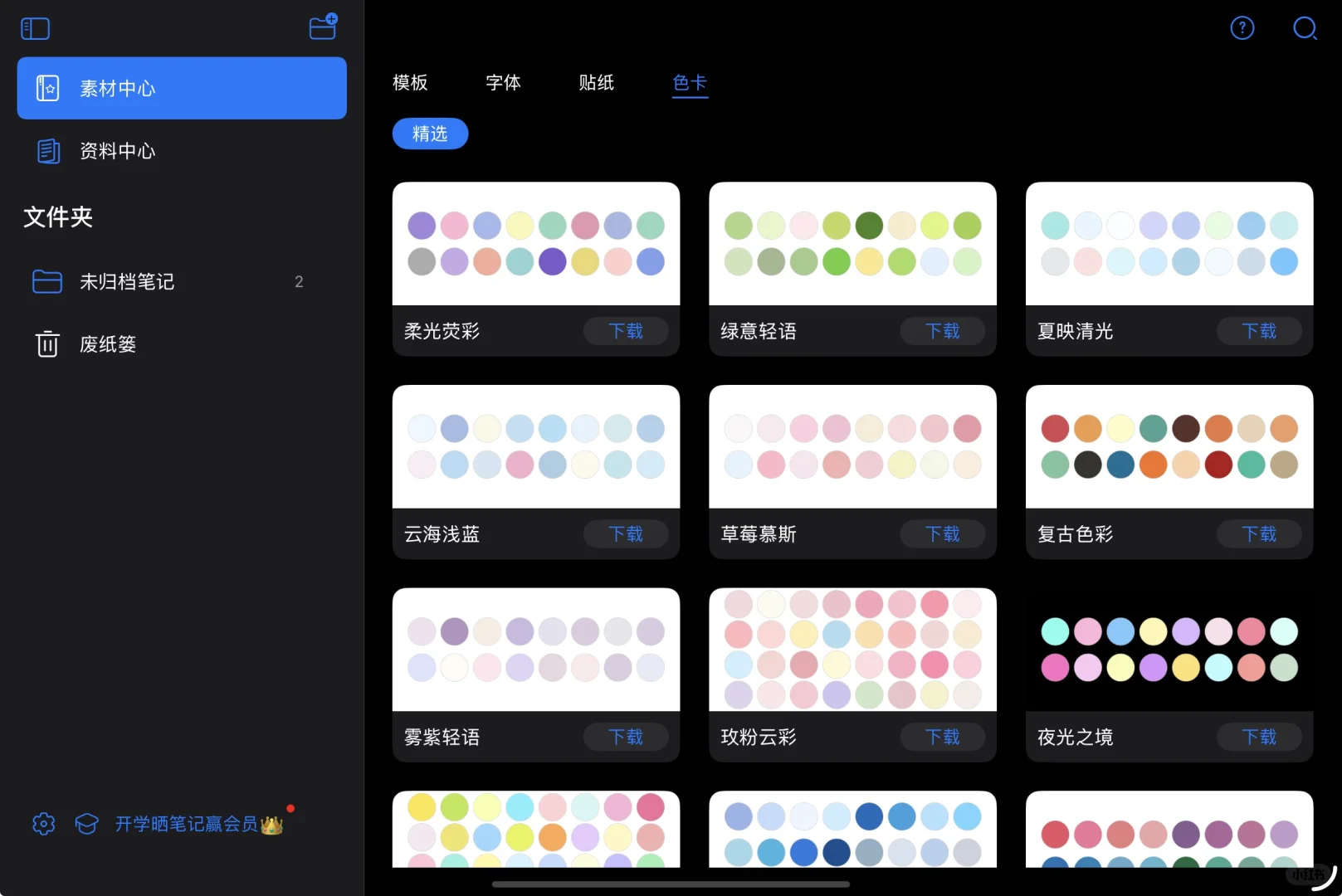Click the dark brown swatch in 复古色彩

click(1185, 428)
